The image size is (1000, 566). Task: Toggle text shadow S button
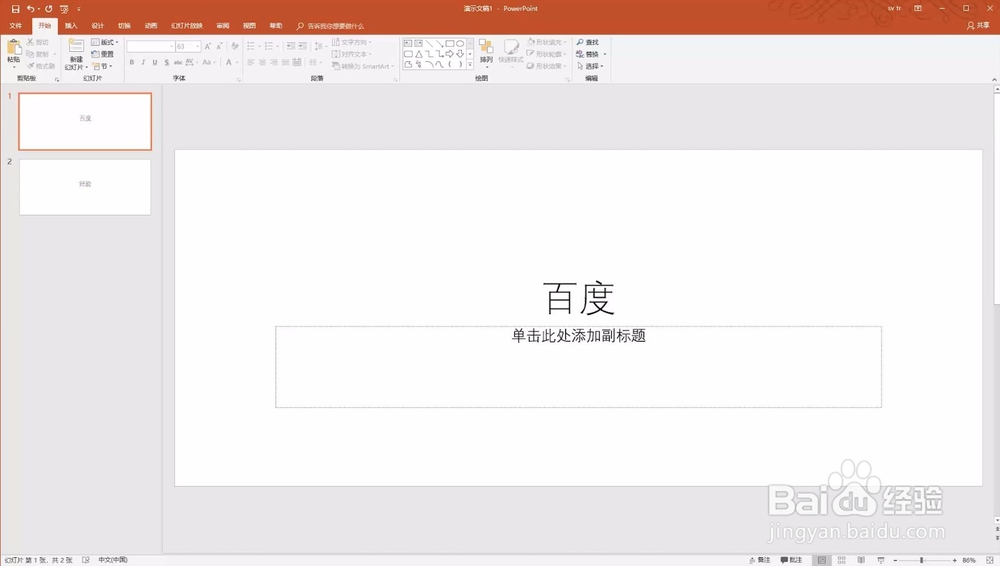(166, 62)
